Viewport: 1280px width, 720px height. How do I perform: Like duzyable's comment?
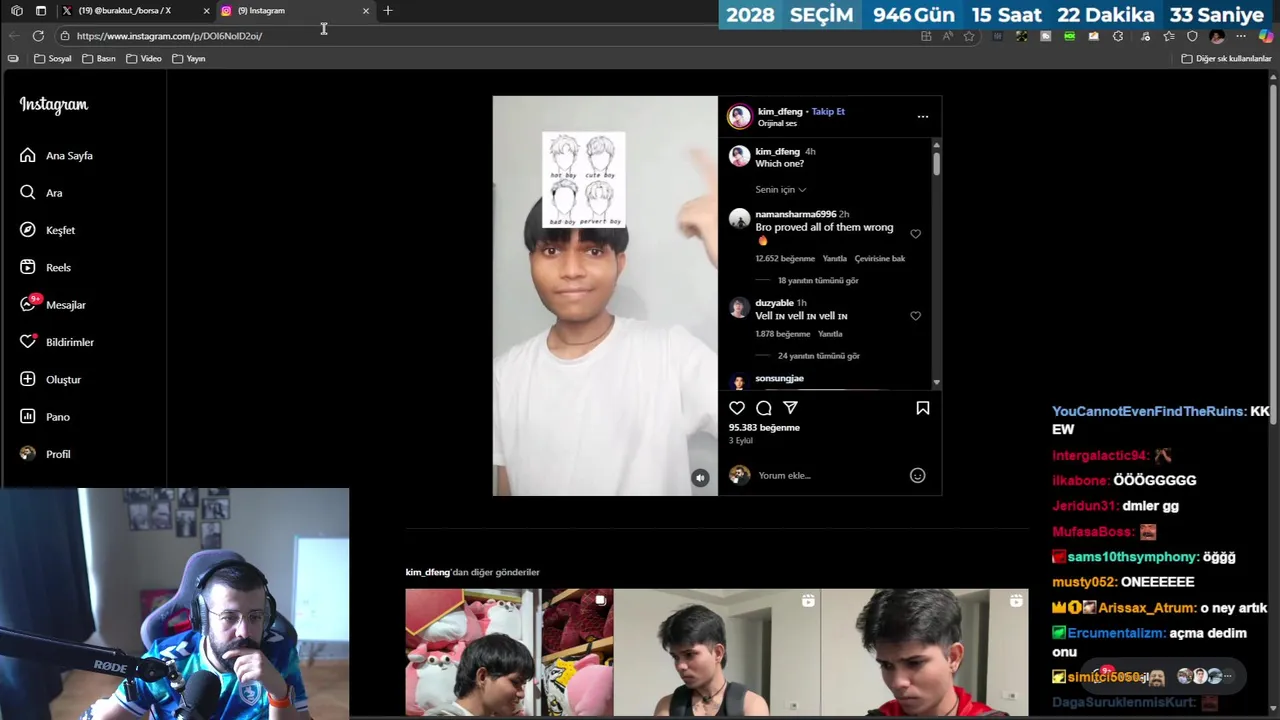915,316
